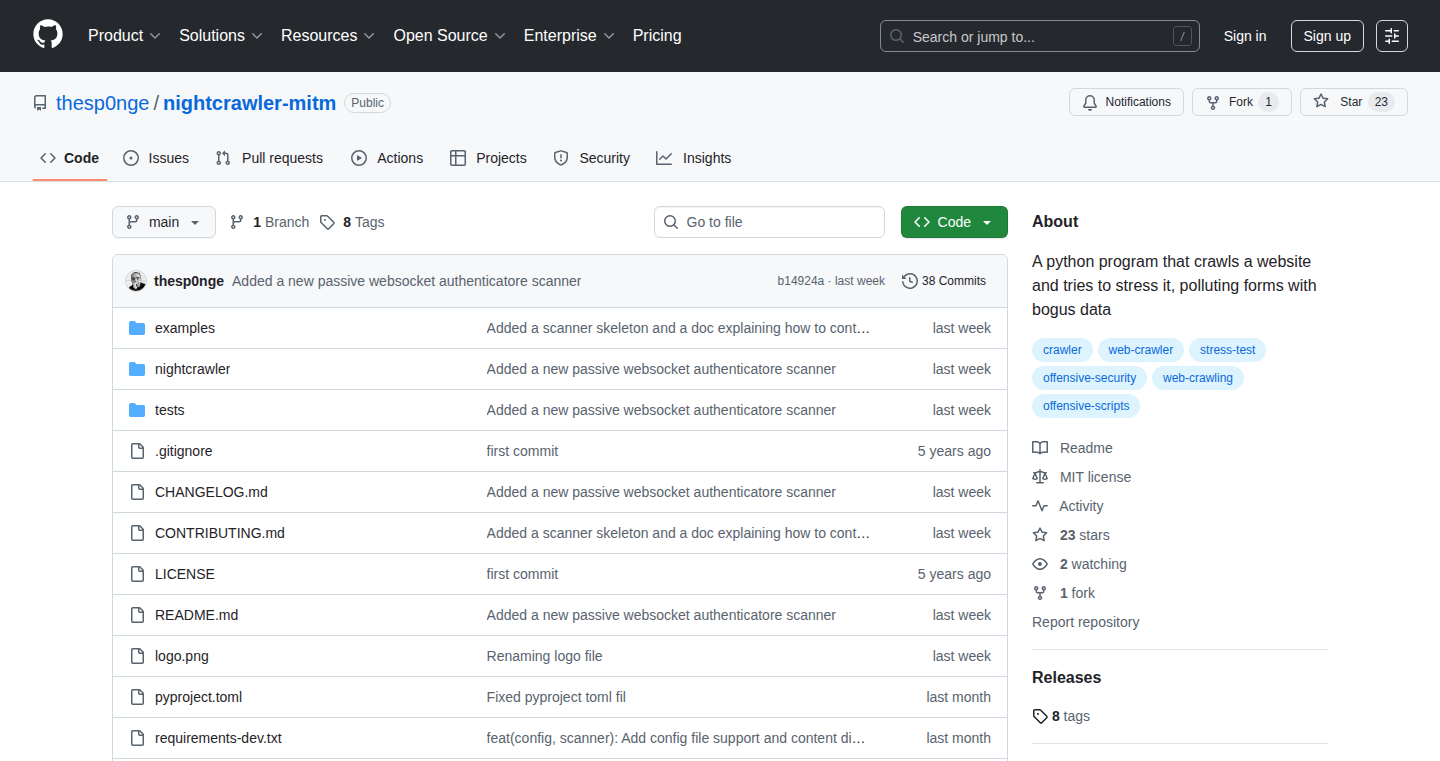Screen dimensions: 1440x761
Task: Switch to the Pull requests tab
Action: [x=269, y=158]
